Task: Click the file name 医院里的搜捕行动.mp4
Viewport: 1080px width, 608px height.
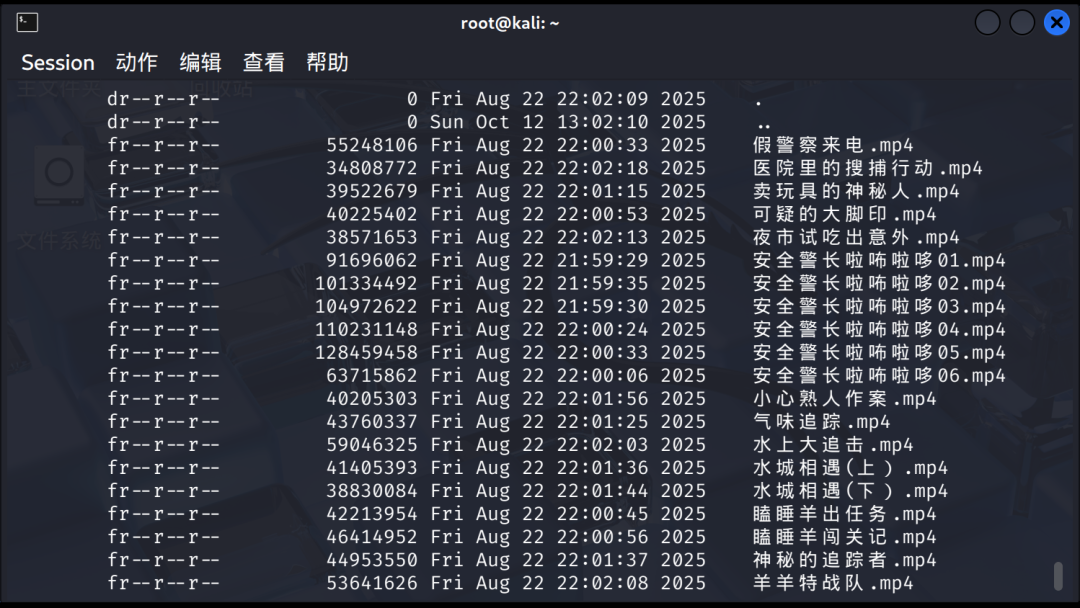Action: click(x=867, y=169)
